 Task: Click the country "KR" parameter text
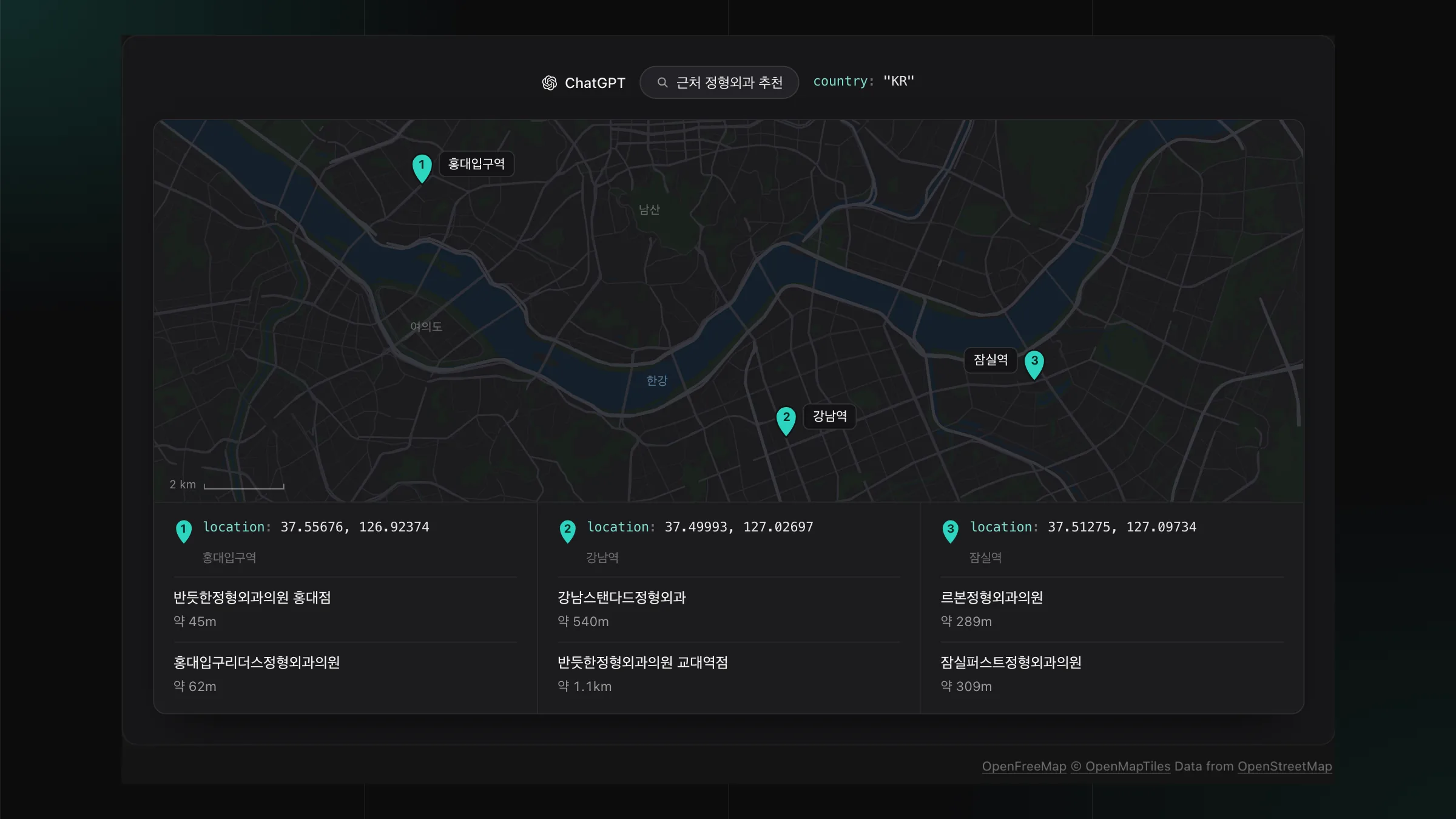(x=863, y=81)
